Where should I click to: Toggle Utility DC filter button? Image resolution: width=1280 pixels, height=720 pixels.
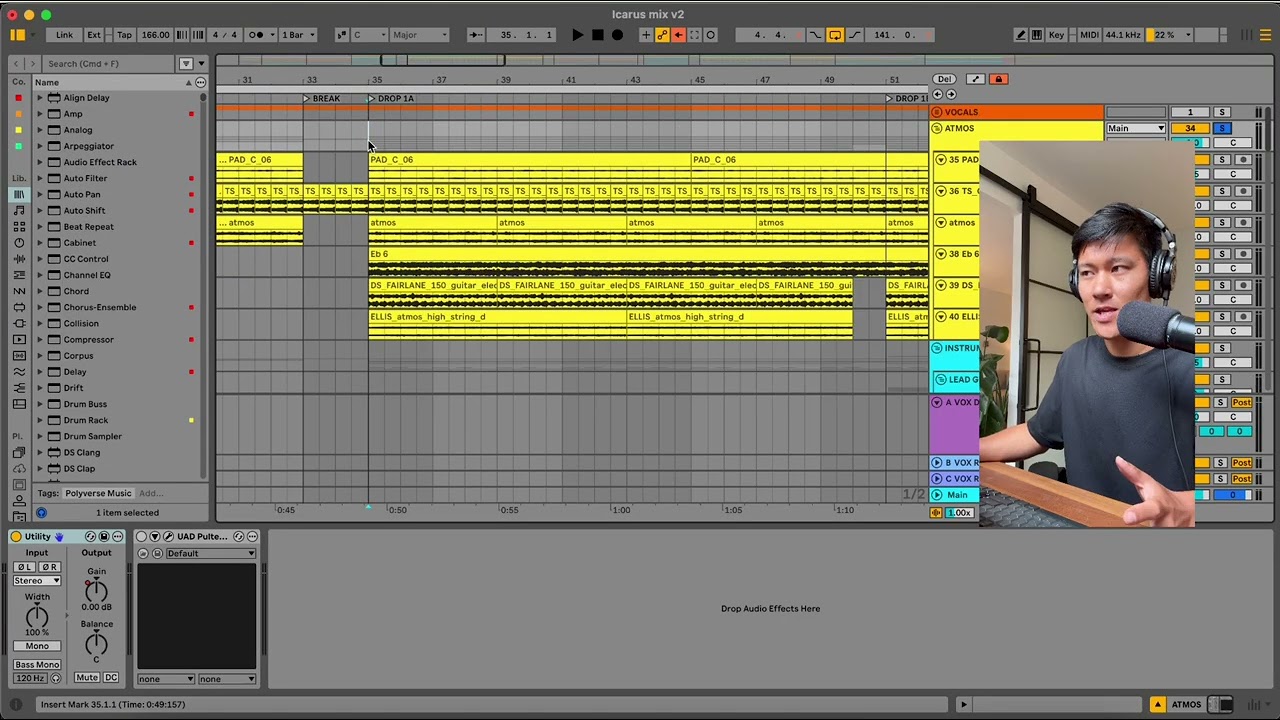click(111, 678)
